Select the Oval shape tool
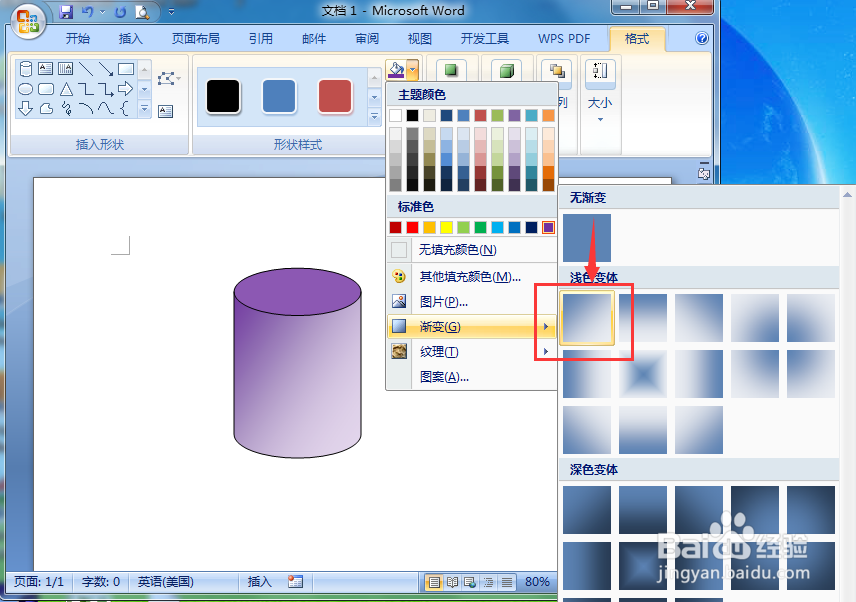Screen dimensions: 856x602 26,88
